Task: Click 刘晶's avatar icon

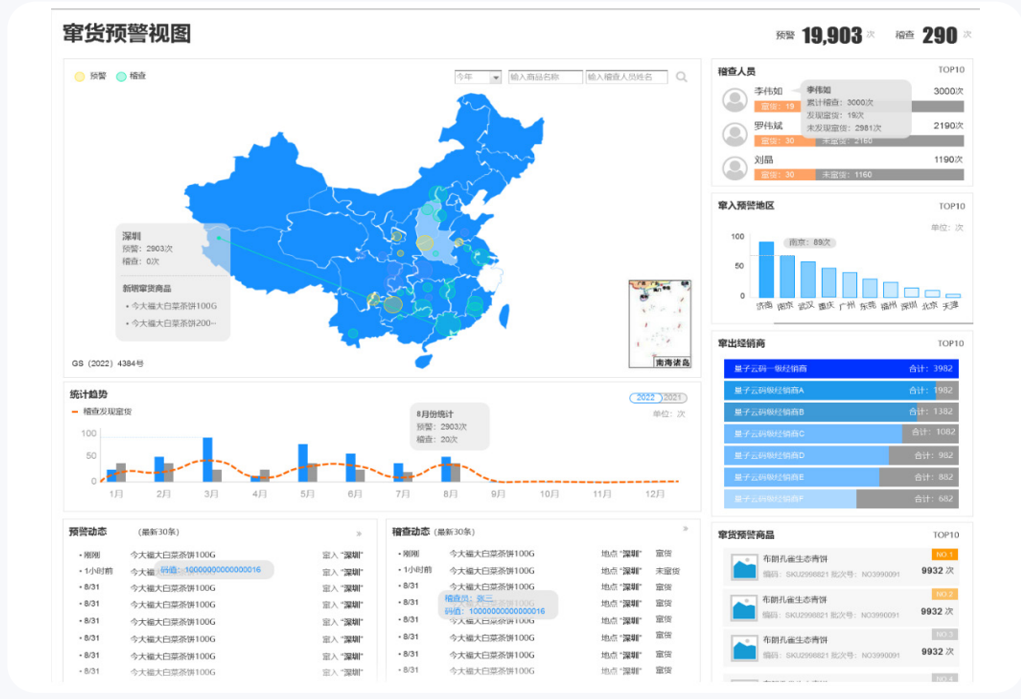Action: click(x=736, y=167)
